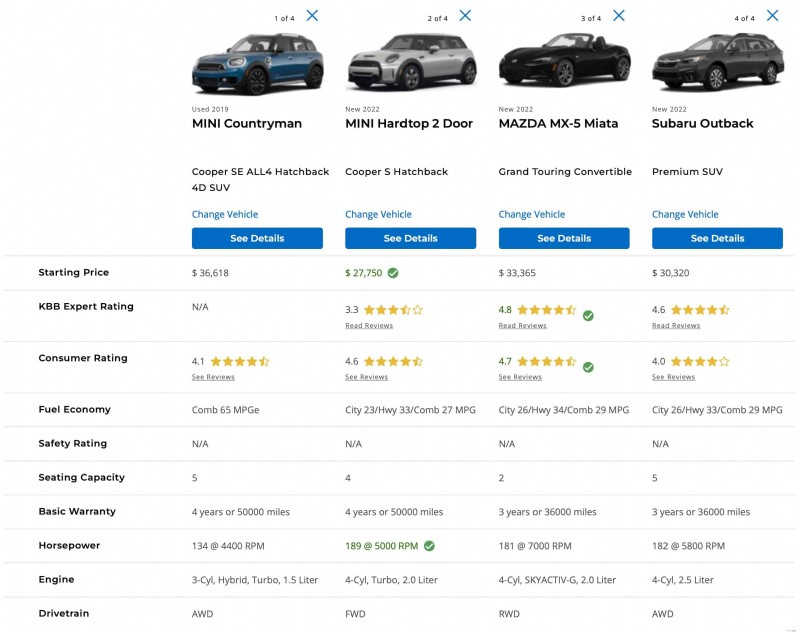Viewport: 800px width, 632px height.
Task: Open Read Reviews under 3.3 expert rating
Action: (x=369, y=325)
